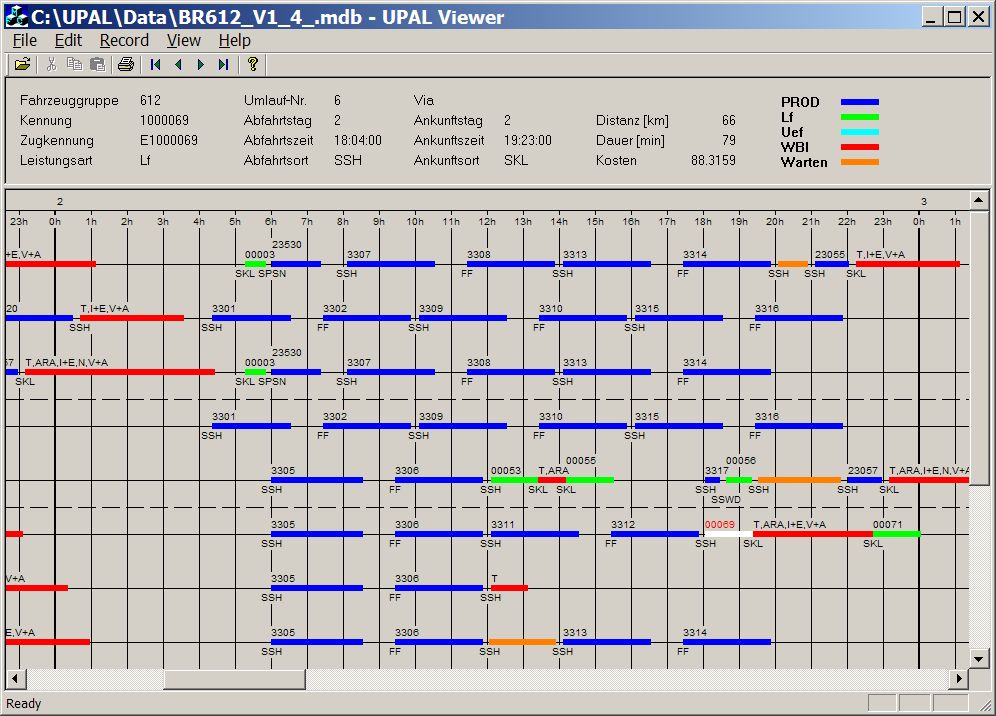Open the View menu
The image size is (996, 716).
pos(183,40)
